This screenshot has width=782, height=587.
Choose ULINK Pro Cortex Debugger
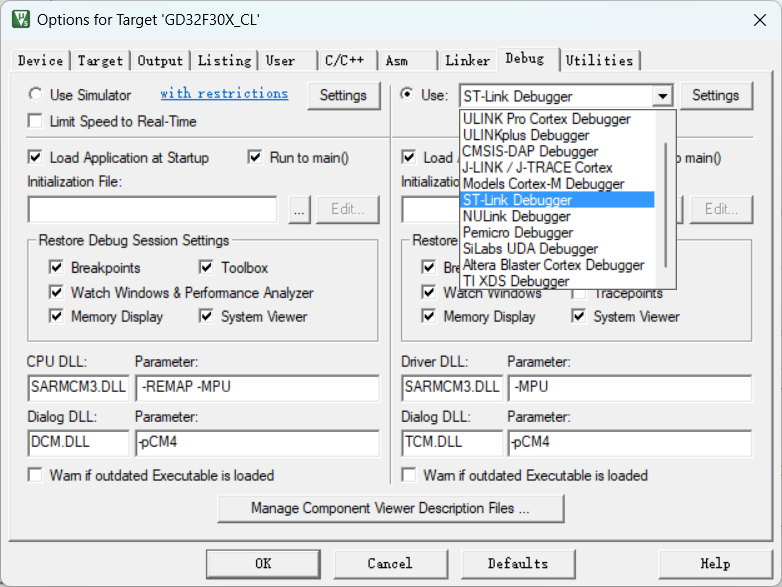pos(558,119)
